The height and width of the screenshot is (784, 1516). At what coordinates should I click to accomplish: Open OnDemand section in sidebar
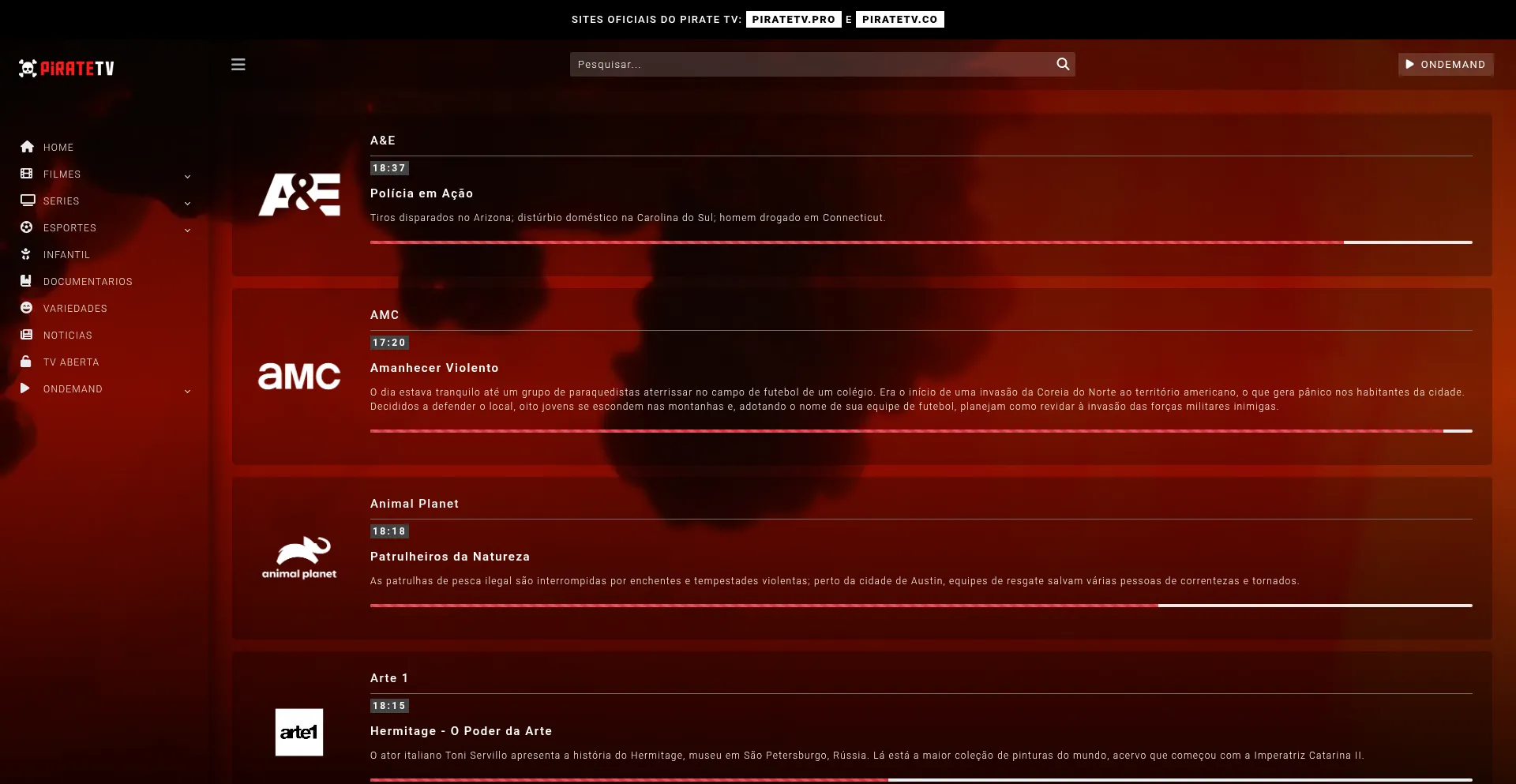(73, 389)
